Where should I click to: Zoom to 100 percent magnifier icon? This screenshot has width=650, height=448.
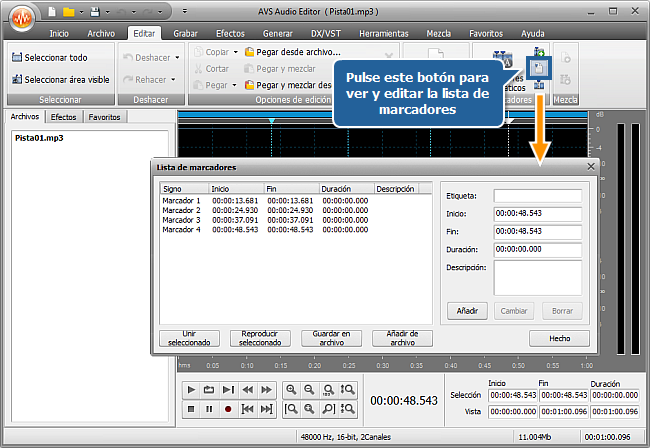[328, 390]
